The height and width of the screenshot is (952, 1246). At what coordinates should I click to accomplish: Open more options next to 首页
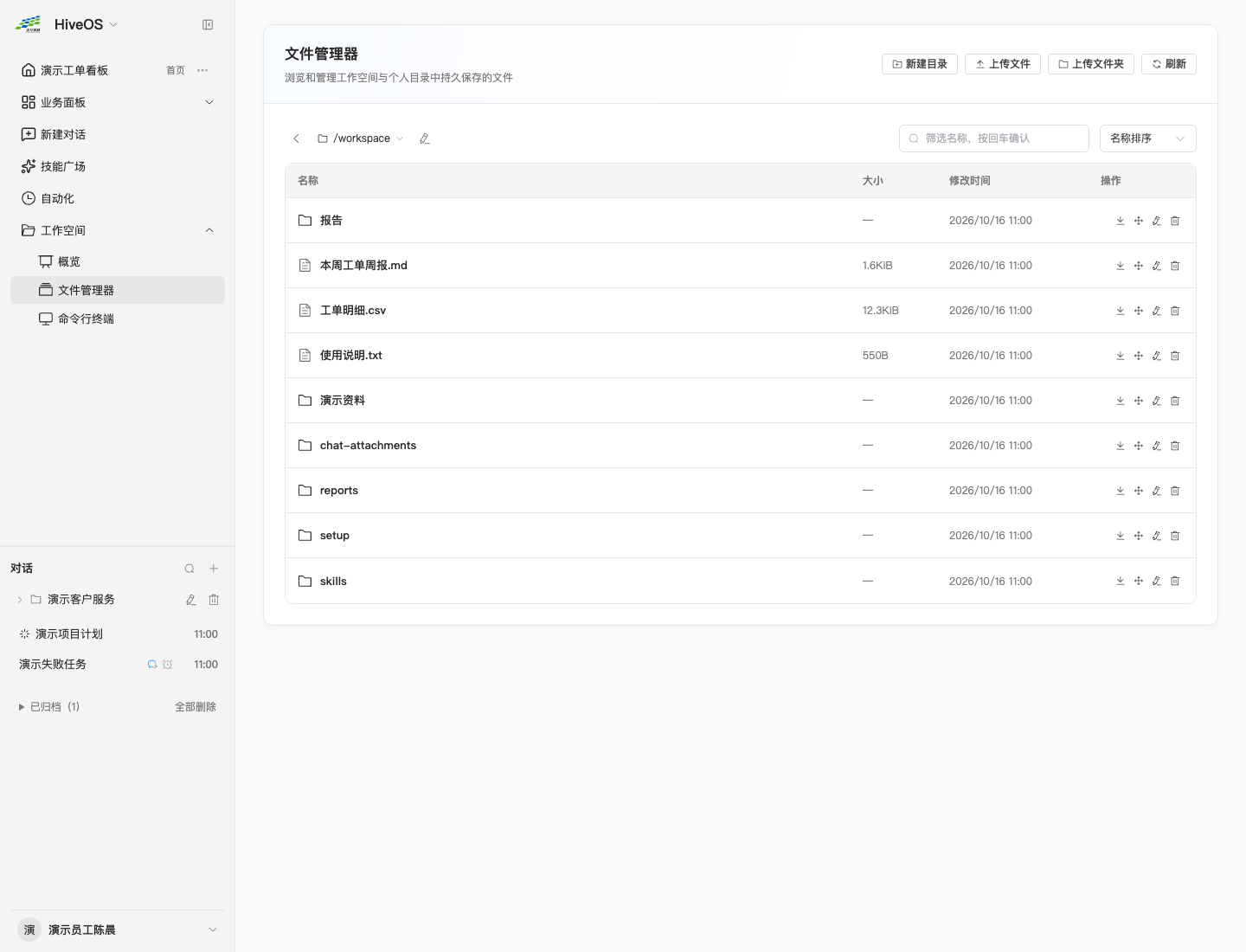coord(202,70)
